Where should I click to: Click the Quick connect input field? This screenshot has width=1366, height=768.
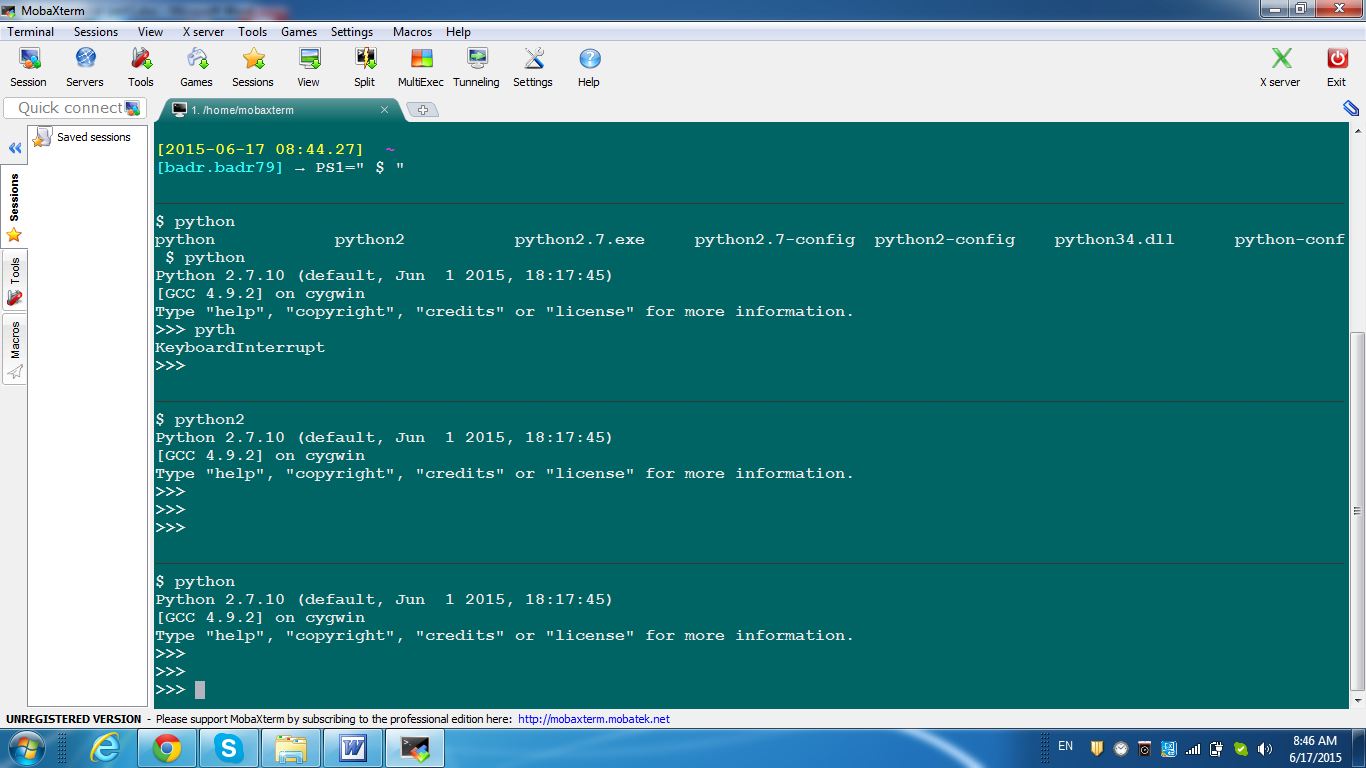(75, 108)
